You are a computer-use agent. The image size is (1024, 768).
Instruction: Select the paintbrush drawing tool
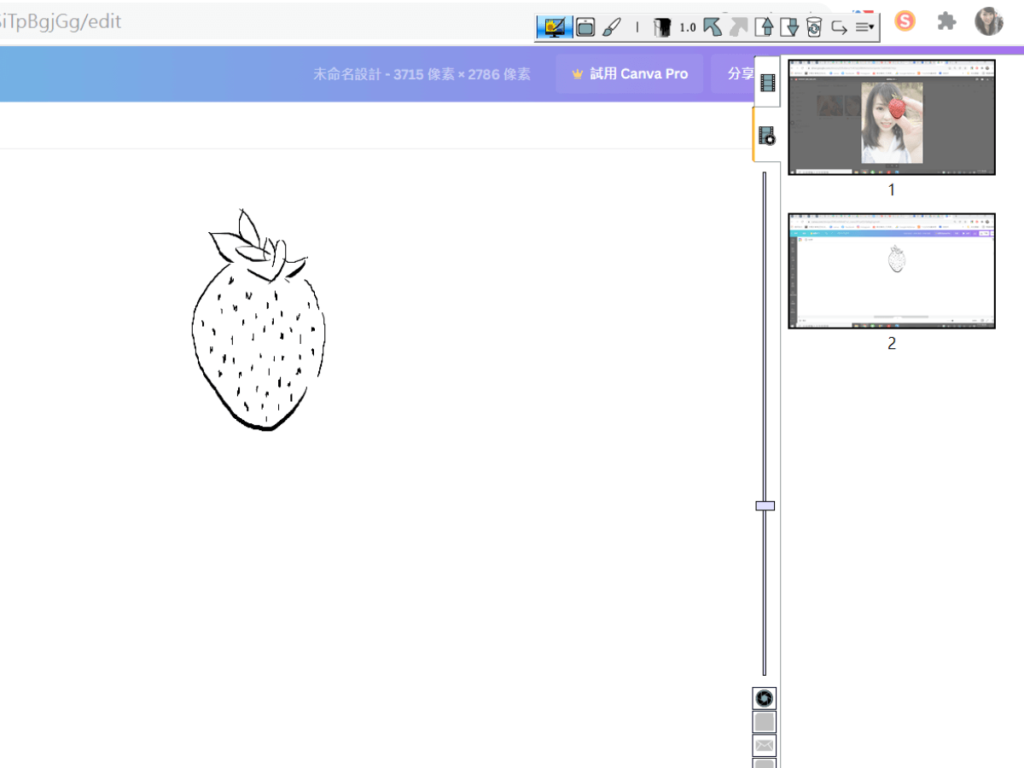[611, 27]
